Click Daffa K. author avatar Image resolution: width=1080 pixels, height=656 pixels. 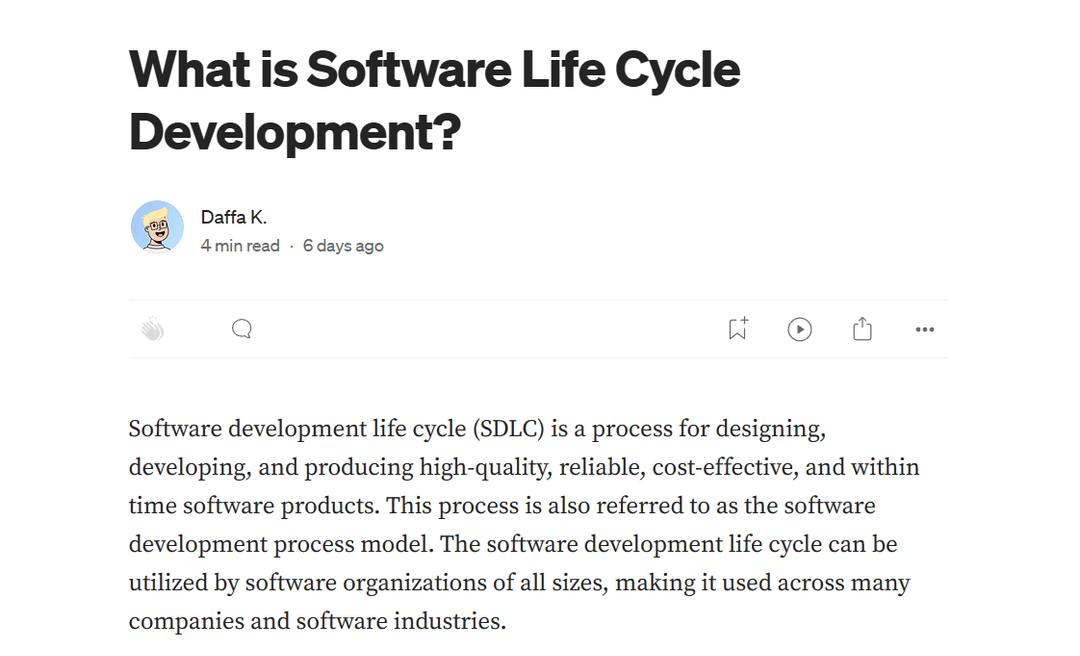(157, 227)
